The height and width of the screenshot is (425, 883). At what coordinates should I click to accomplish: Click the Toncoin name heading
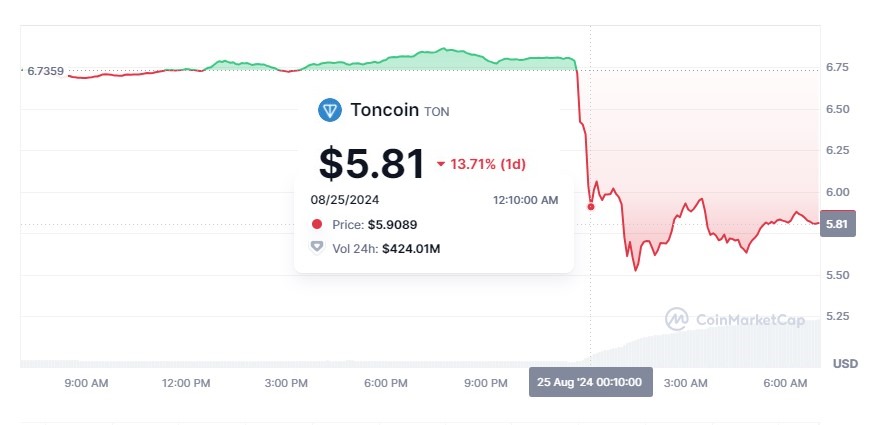click(384, 110)
